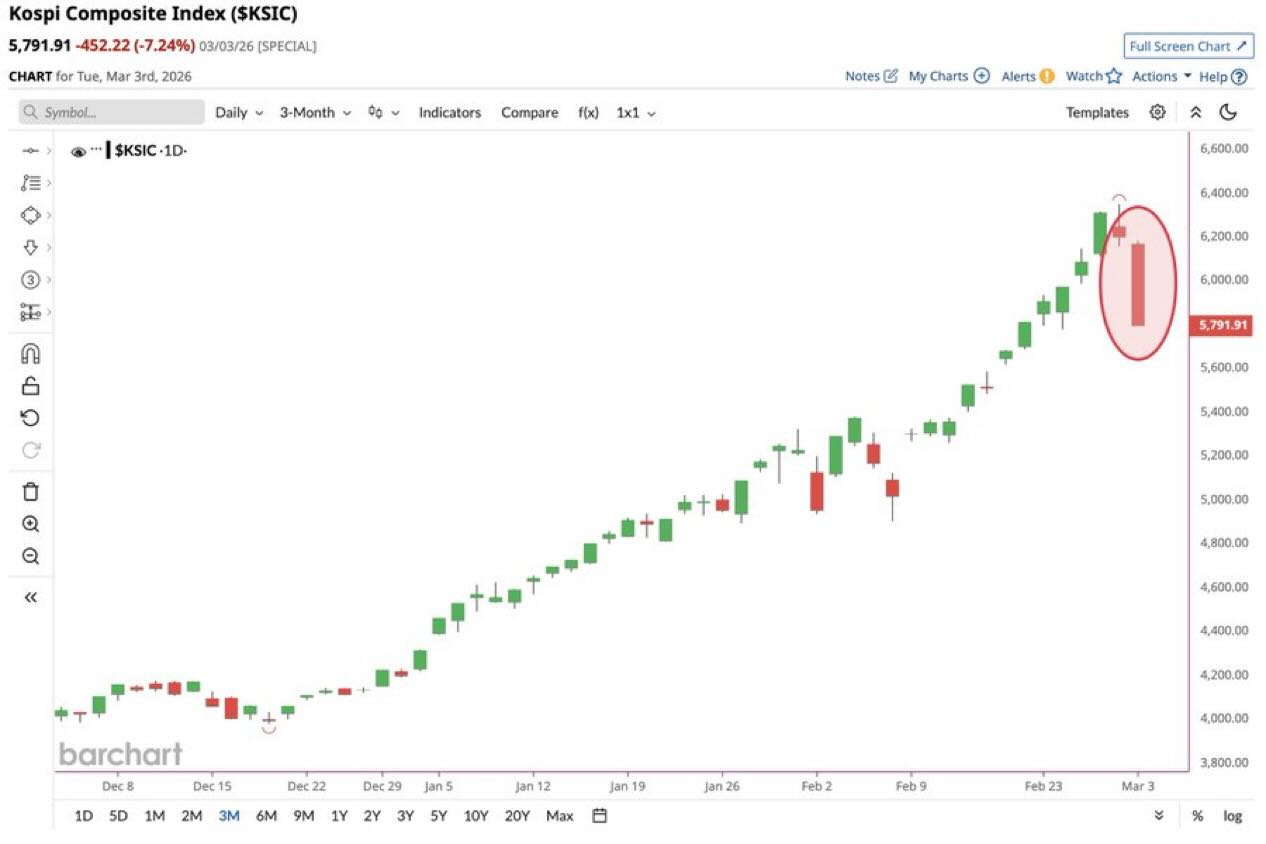This screenshot has width=1266, height=844.
Task: Click the trash delete drawings icon
Action: click(30, 491)
